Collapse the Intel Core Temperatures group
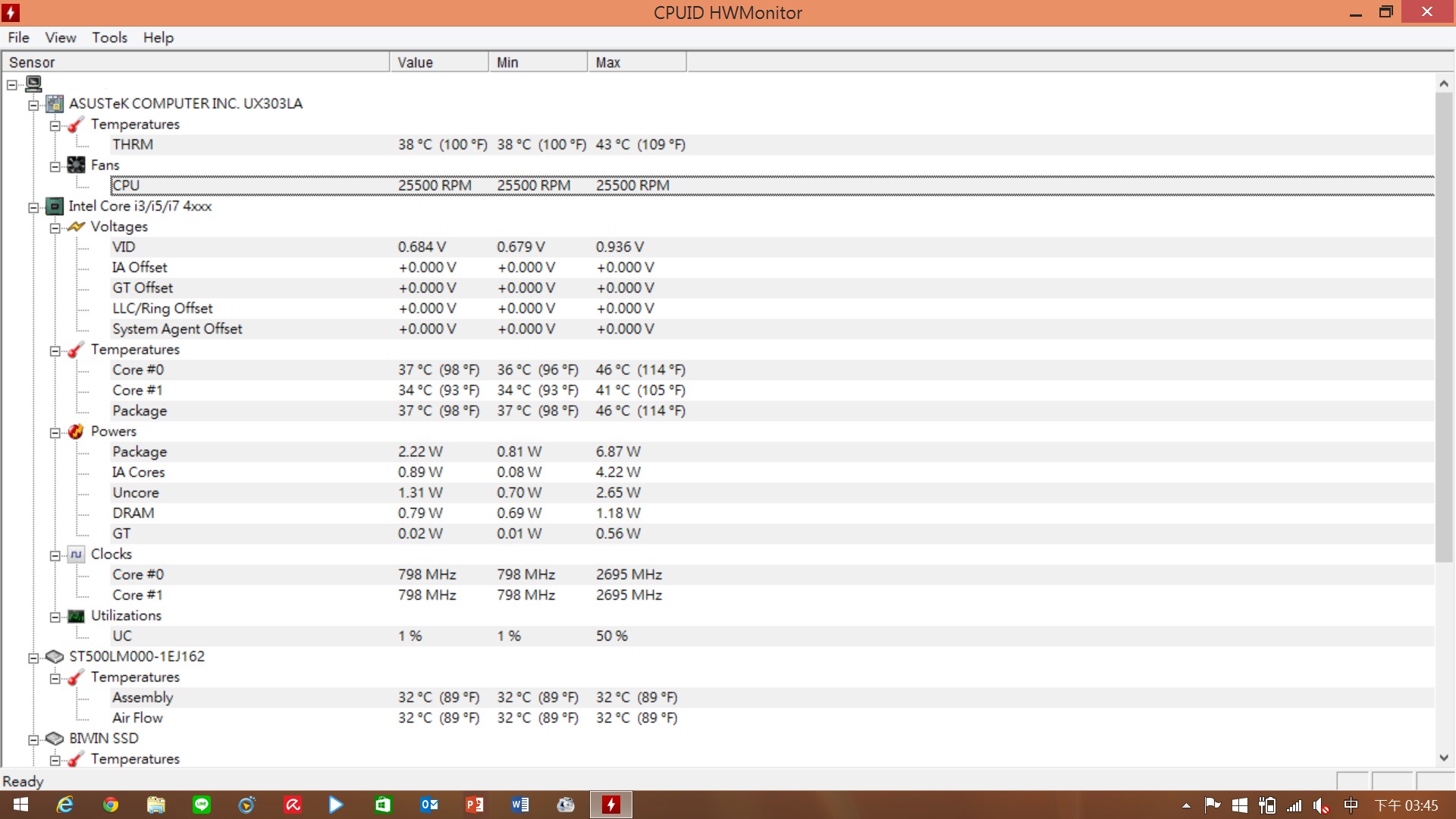This screenshot has height=819, width=1456. click(x=55, y=350)
